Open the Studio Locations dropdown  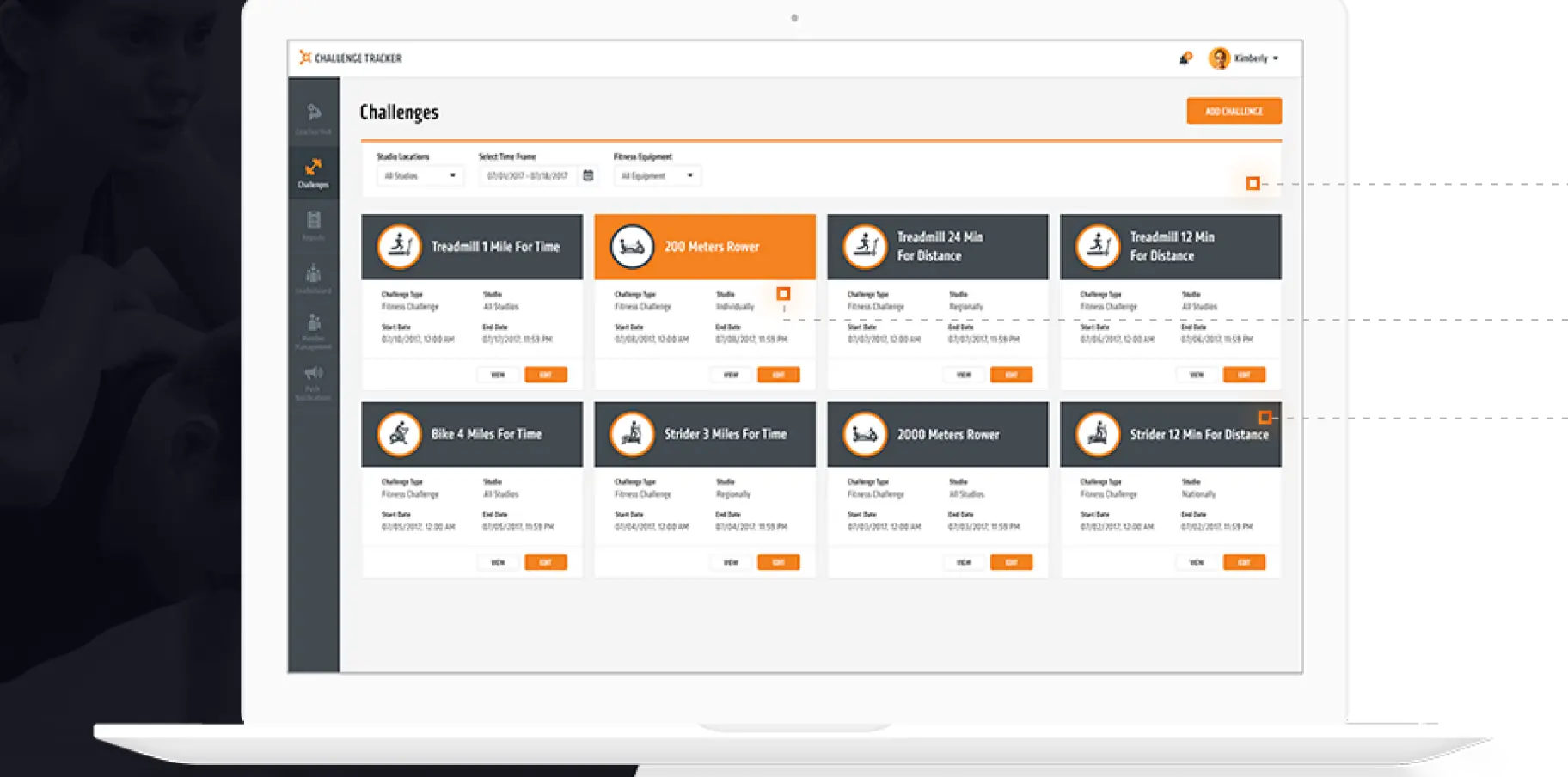click(420, 175)
